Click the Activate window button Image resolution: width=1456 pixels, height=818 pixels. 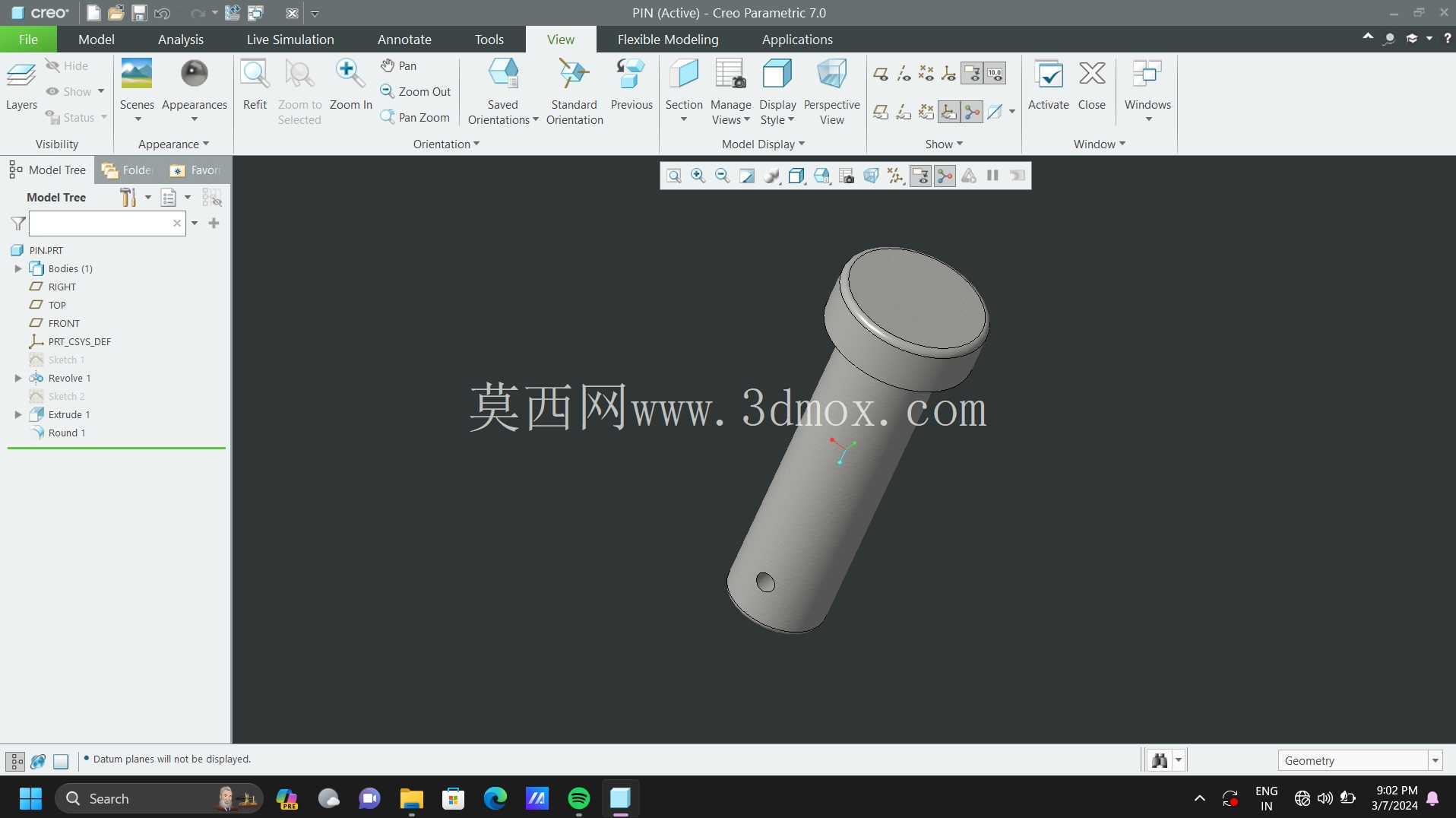[1048, 86]
